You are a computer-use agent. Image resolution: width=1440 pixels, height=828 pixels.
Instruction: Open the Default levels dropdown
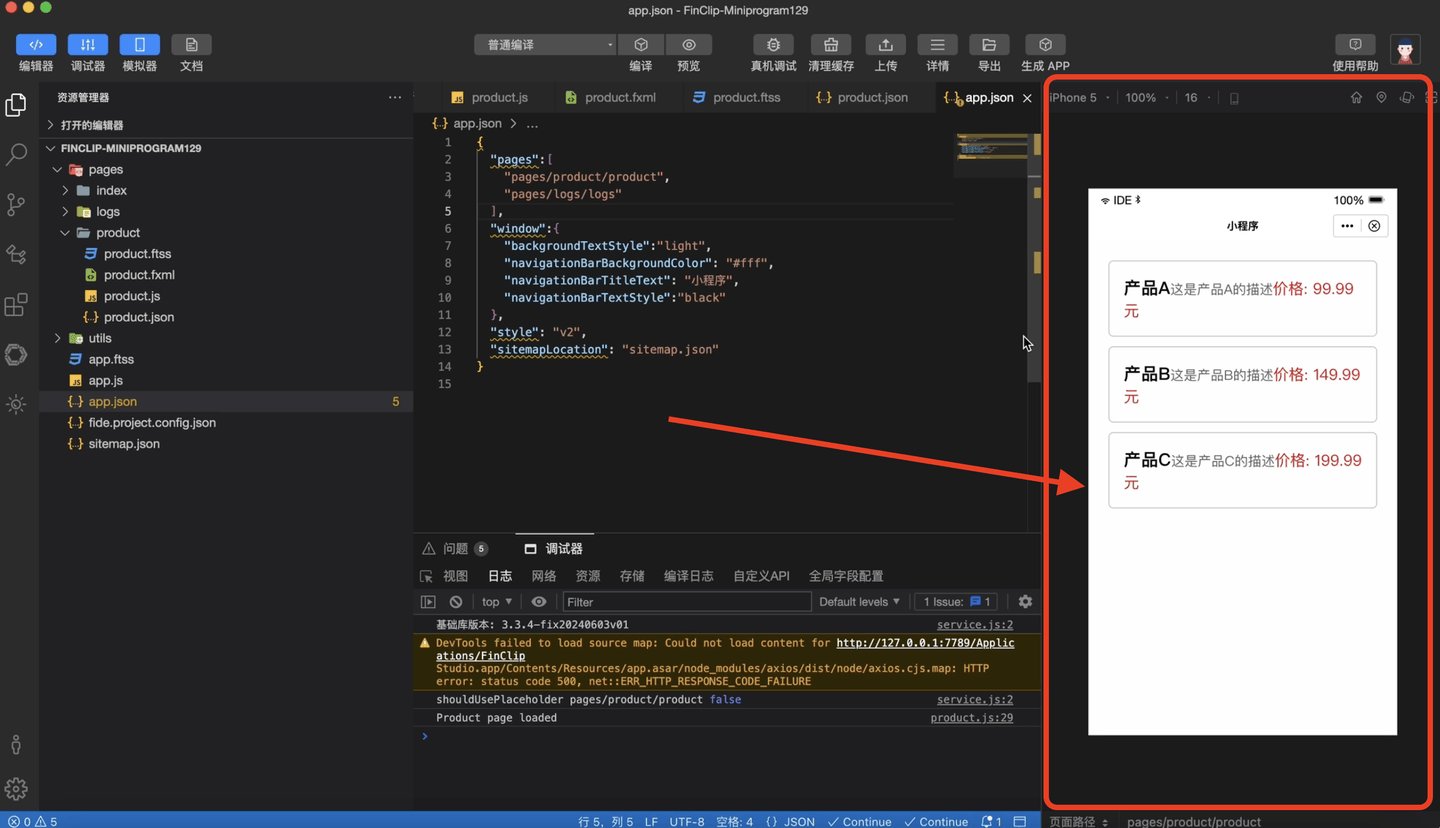click(x=859, y=602)
